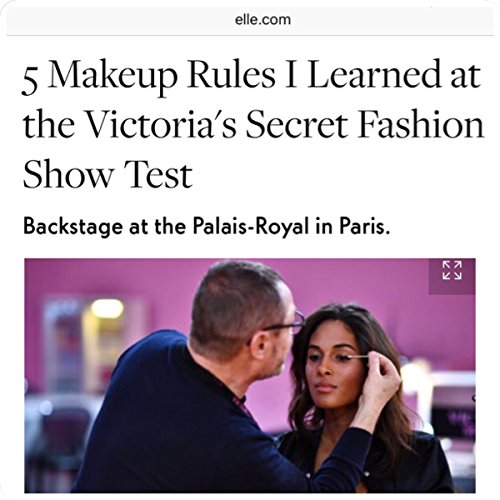Click the elle.com address bar
The width and height of the screenshot is (500, 500).
point(250,20)
